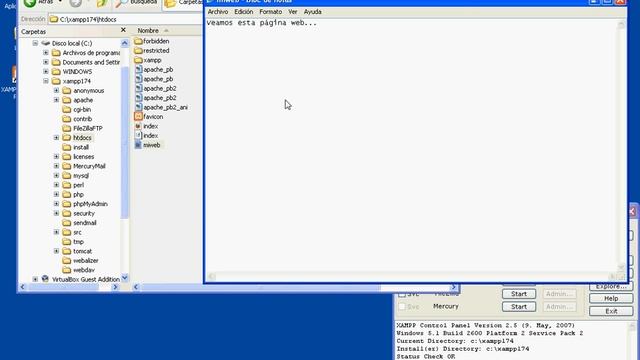Select the xampp folder icon in file list

tap(138, 60)
